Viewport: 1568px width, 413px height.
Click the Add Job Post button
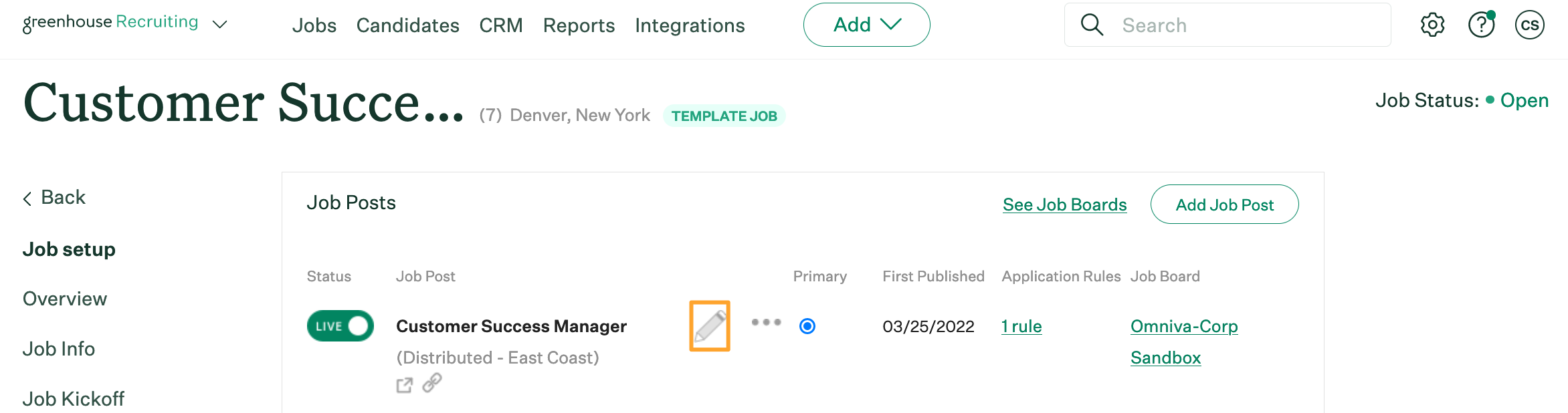(1224, 204)
